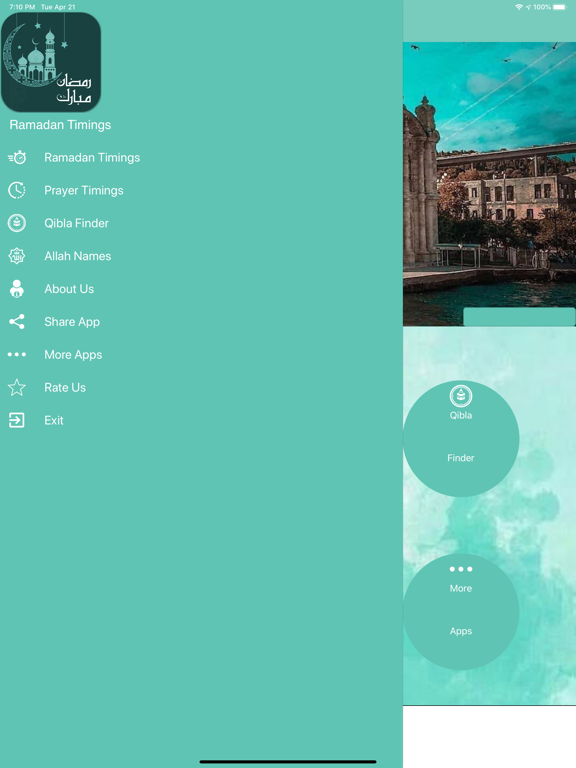Tap the mosque waterfront photo

(x=489, y=184)
